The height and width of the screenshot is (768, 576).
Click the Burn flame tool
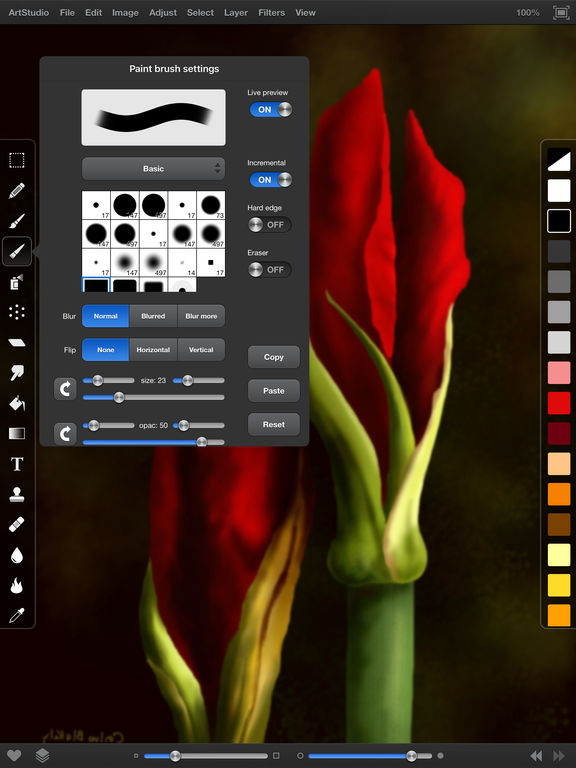(17, 585)
